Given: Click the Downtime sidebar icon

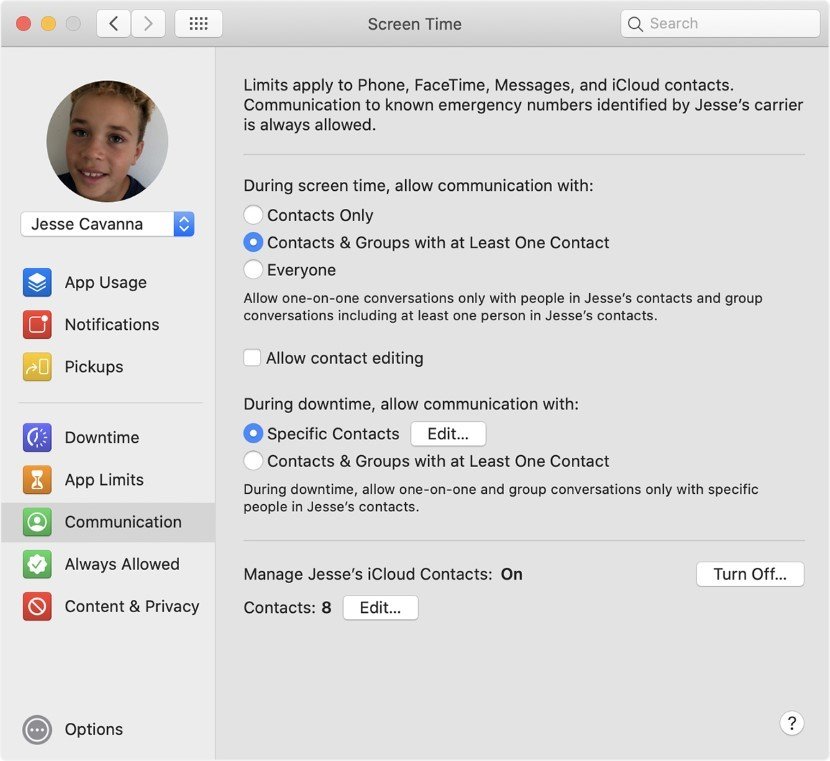Looking at the screenshot, I should pyautogui.click(x=37, y=437).
